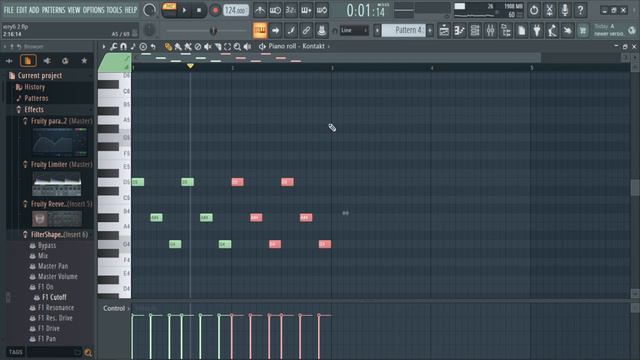Select the Mute tool with speaker icon
The image size is (640, 360).
(x=208, y=47)
